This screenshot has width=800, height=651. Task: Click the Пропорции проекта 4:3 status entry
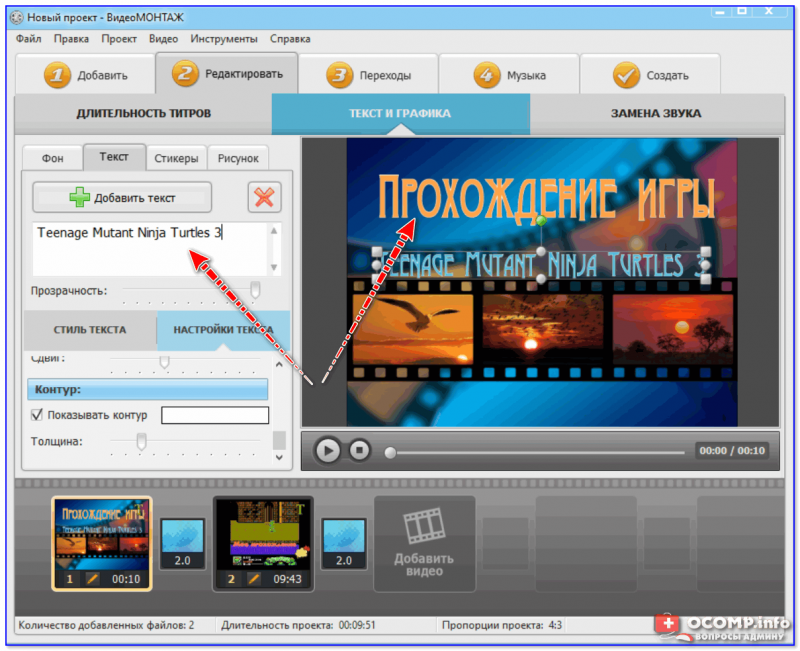(502, 625)
